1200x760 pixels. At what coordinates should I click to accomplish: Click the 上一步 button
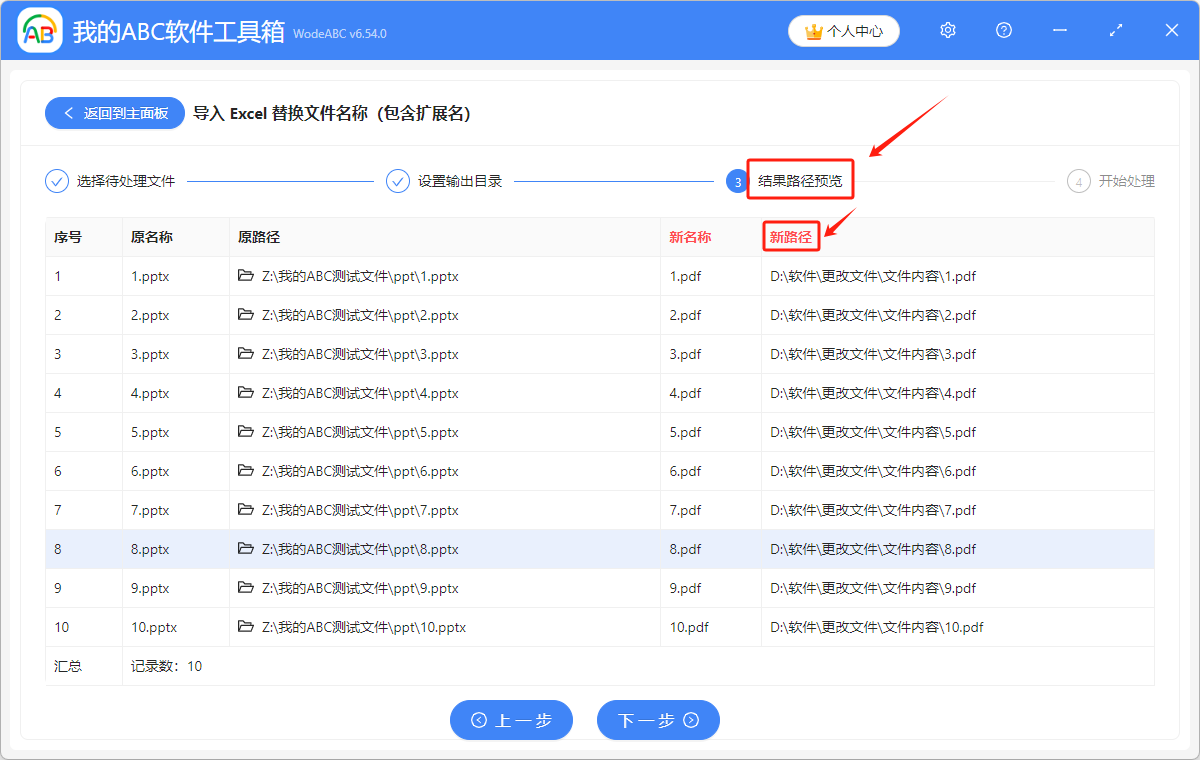click(511, 720)
